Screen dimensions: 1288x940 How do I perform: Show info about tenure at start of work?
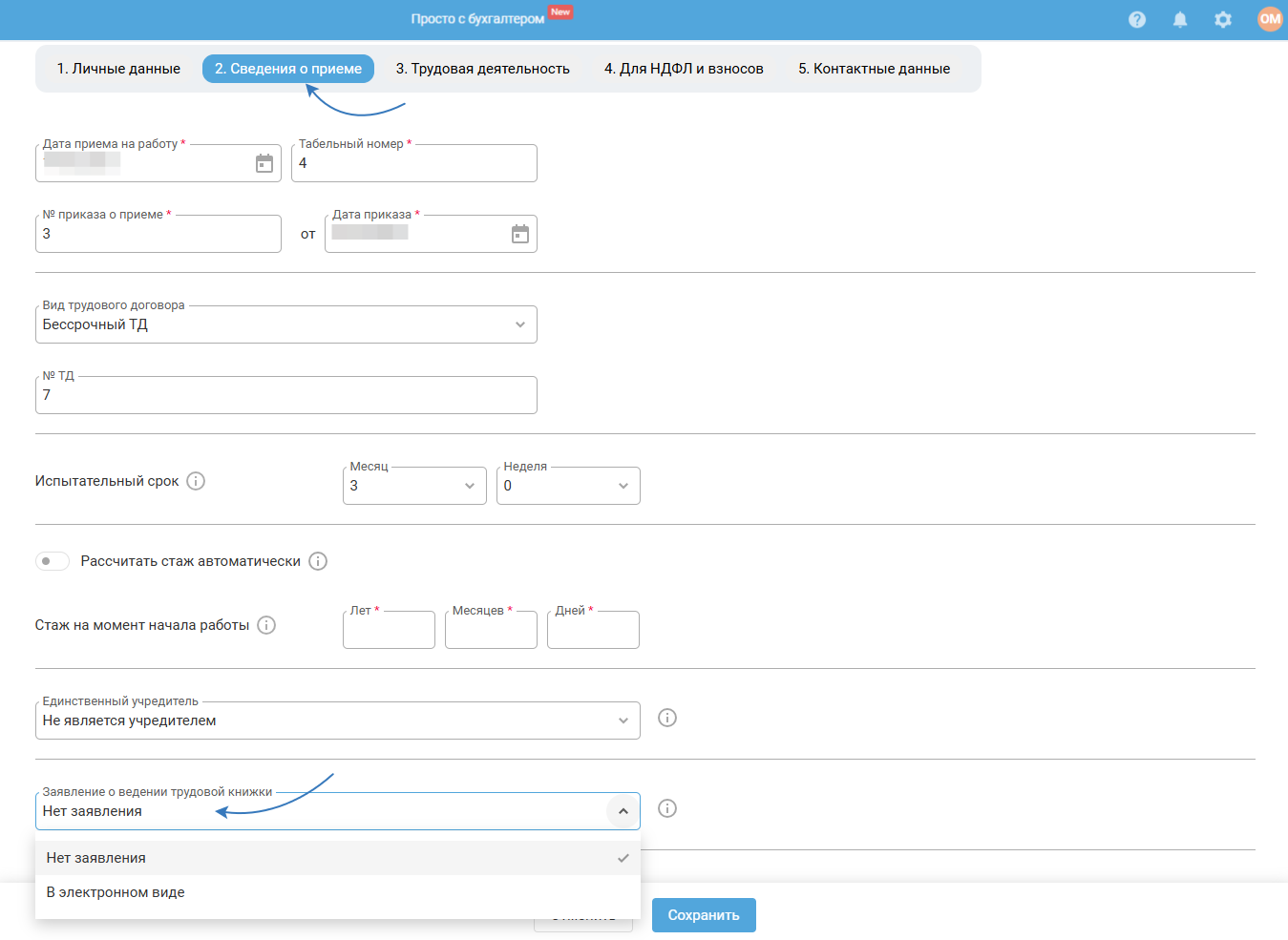click(x=266, y=625)
